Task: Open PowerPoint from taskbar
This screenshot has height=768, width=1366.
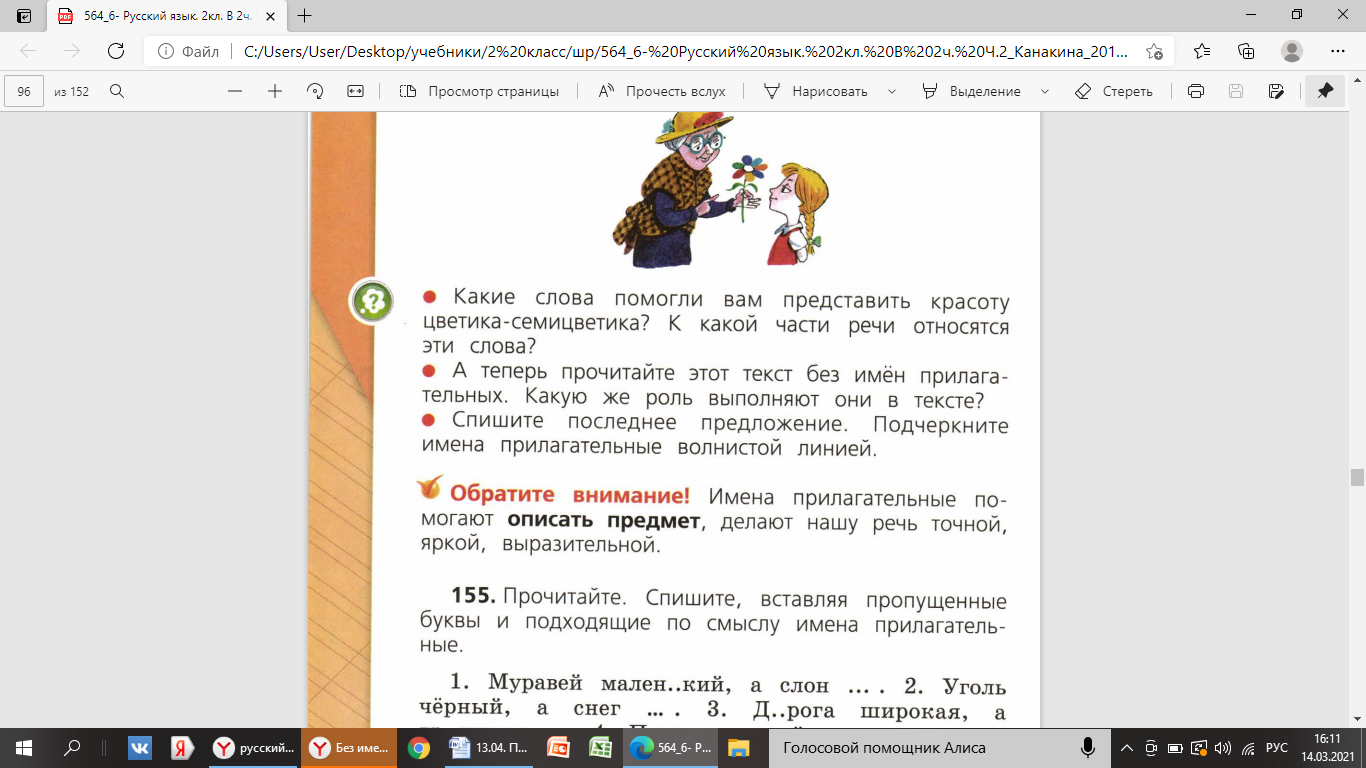Action: click(557, 747)
